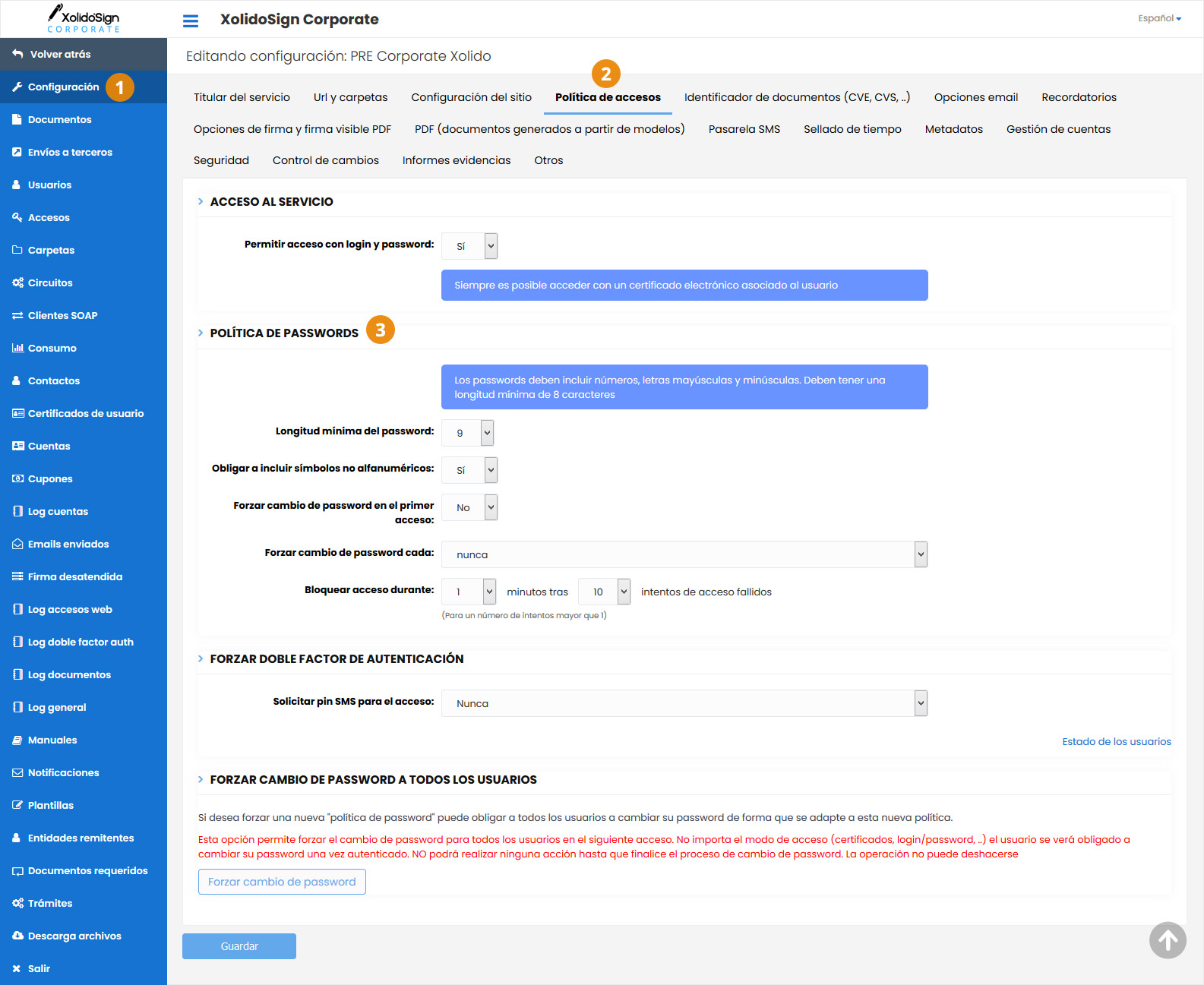Select Opciones email tab
Screen dimensions: 1204x985
tap(975, 97)
